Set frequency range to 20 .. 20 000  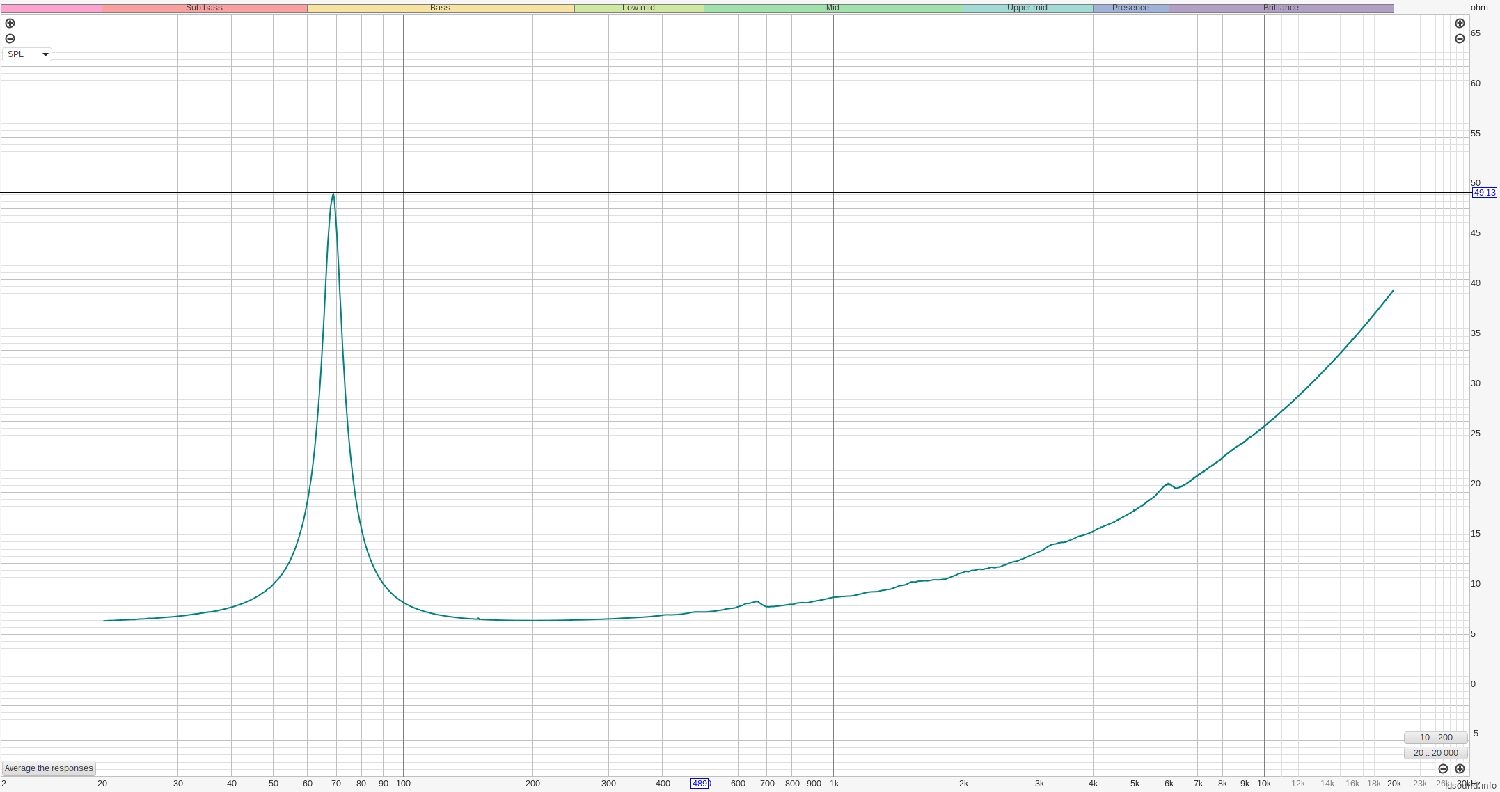coord(1435,752)
